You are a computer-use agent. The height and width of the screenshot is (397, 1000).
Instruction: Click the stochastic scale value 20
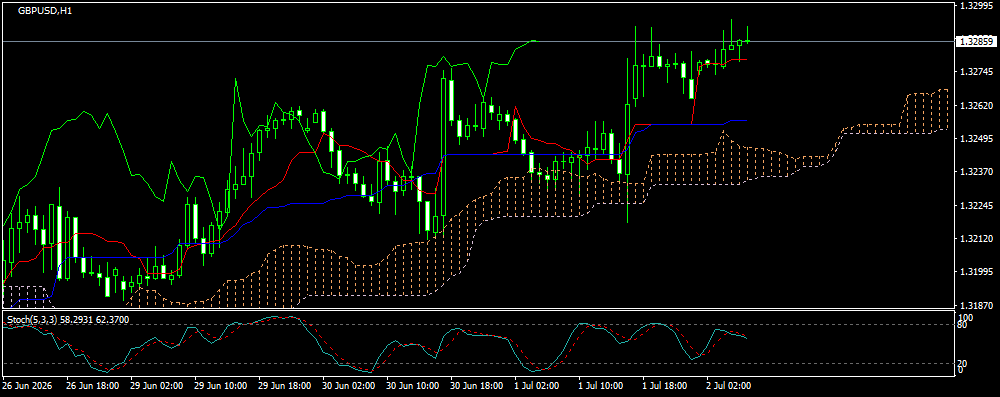[x=963, y=363]
